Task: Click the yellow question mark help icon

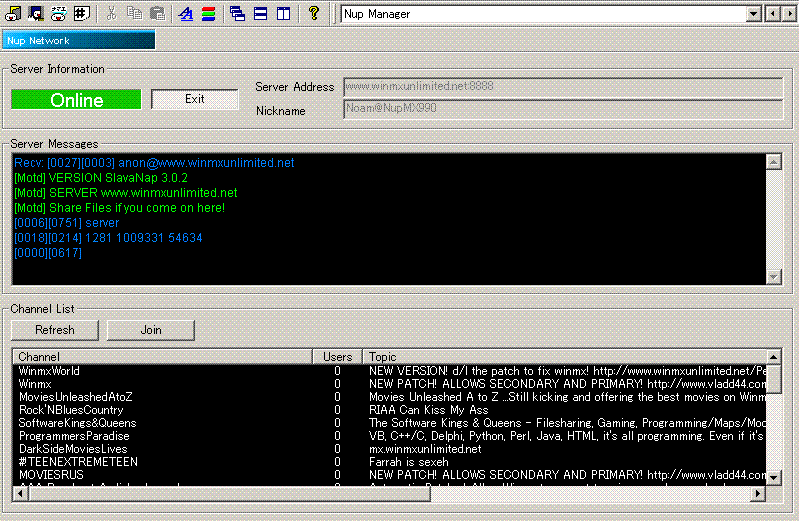Action: pos(314,13)
